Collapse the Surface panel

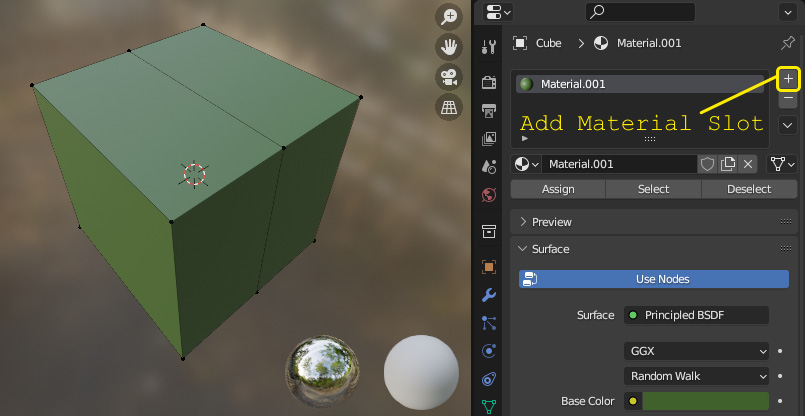tap(544, 249)
